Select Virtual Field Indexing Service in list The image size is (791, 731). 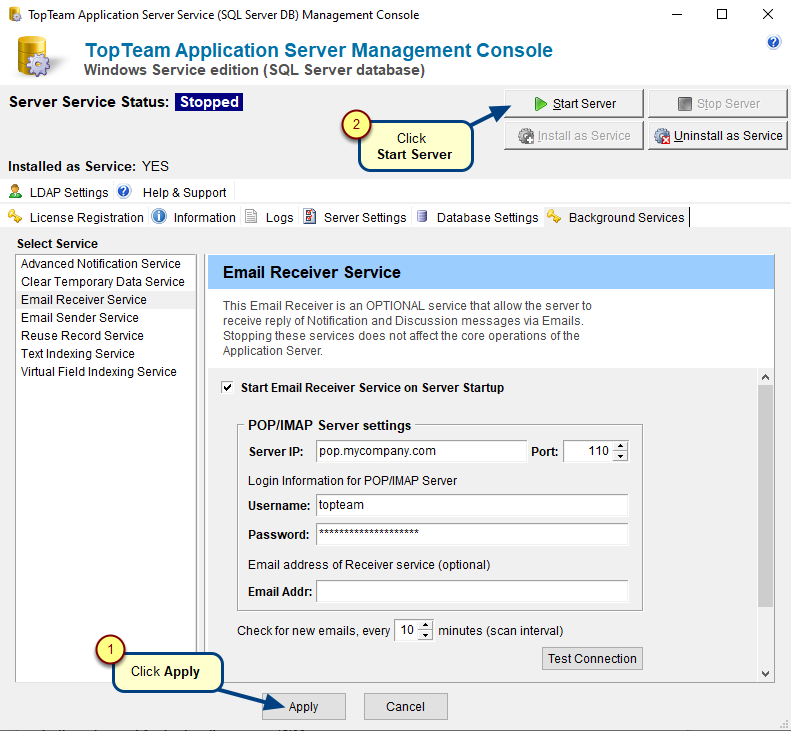tap(105, 372)
